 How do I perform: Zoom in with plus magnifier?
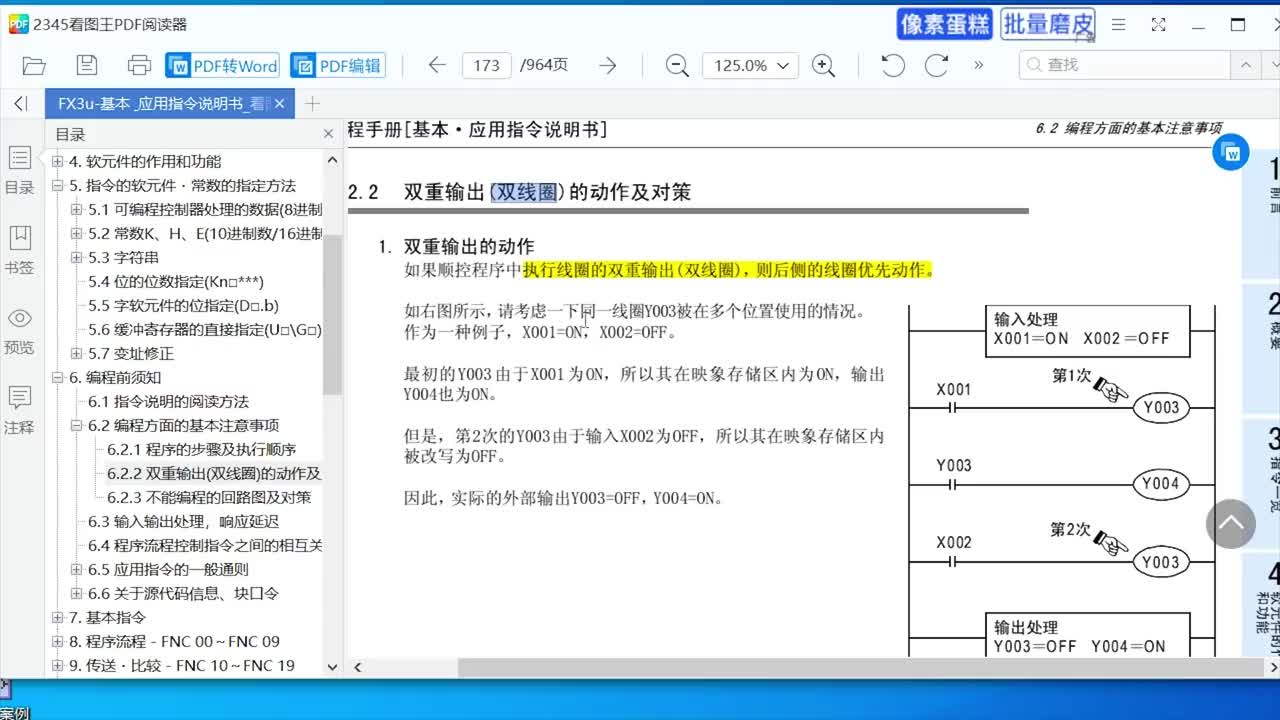(x=824, y=66)
